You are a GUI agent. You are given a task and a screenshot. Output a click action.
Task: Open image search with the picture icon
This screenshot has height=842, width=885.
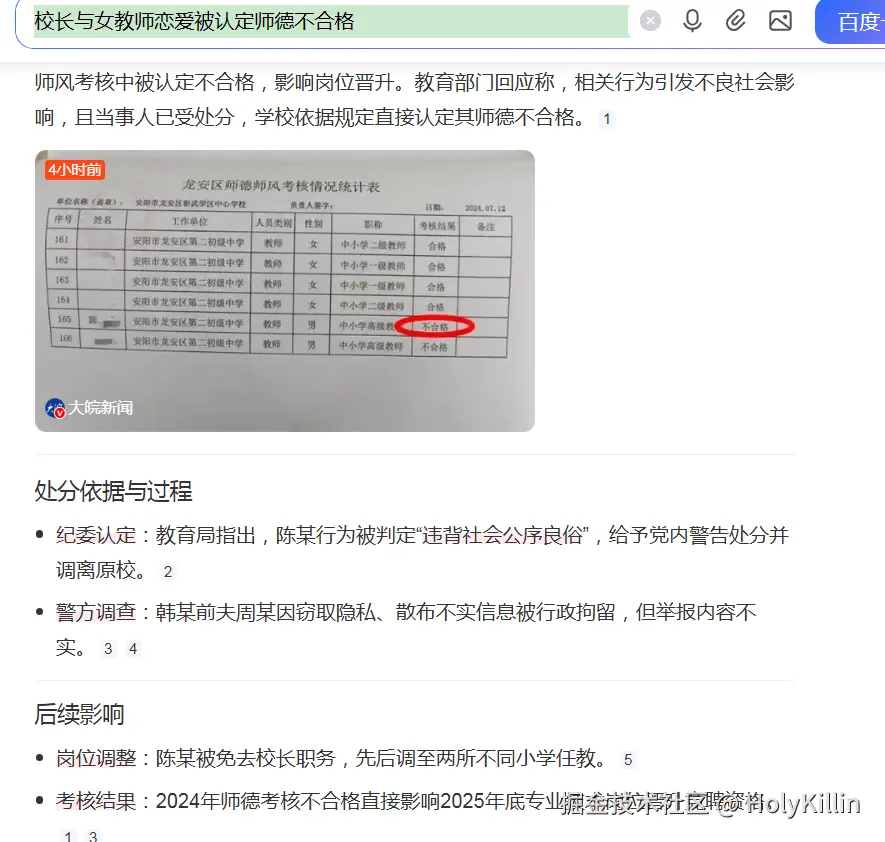coord(781,20)
